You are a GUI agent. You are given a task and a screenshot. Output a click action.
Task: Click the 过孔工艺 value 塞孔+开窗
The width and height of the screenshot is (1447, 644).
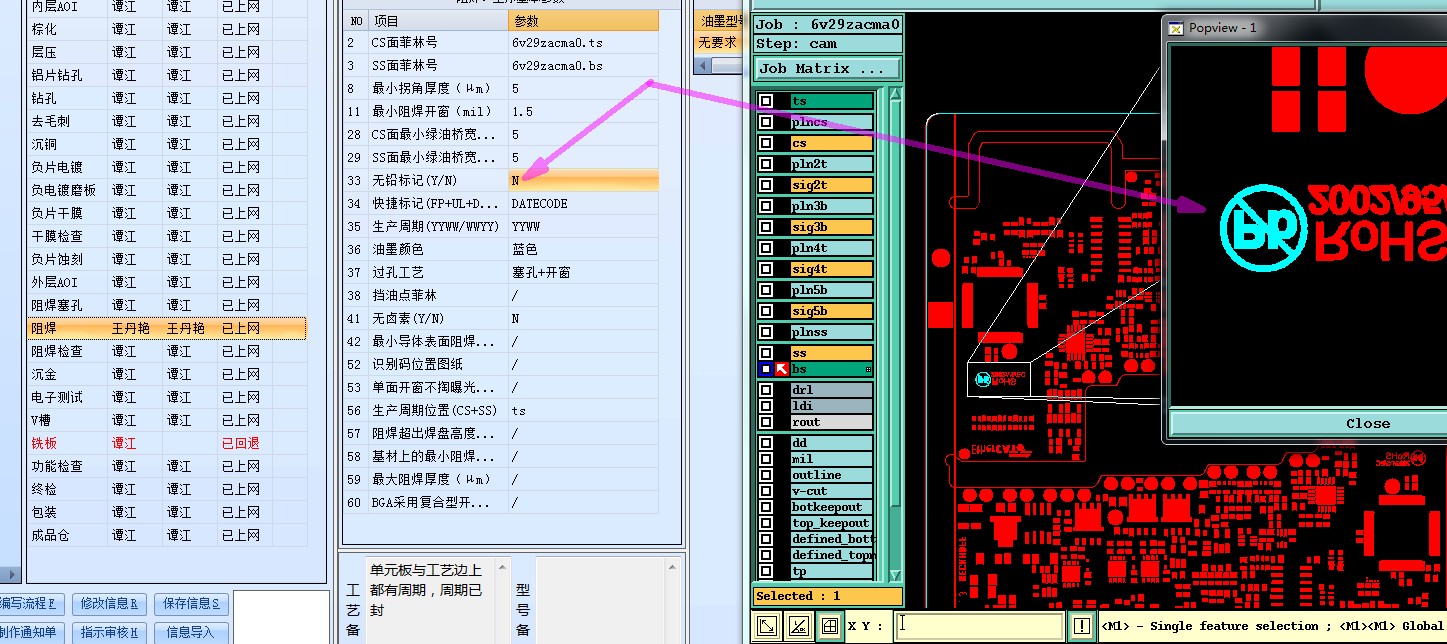[x=583, y=273]
